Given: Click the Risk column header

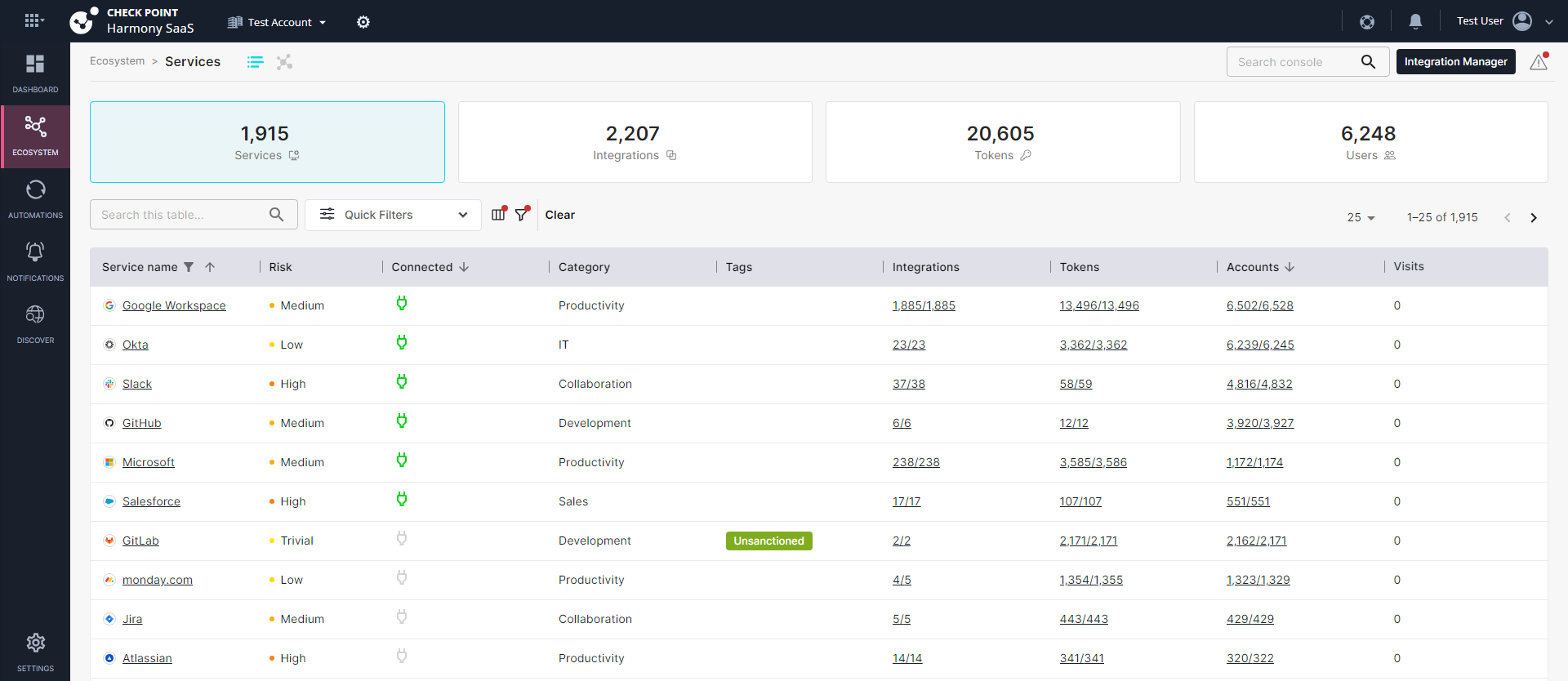Looking at the screenshot, I should [x=280, y=267].
